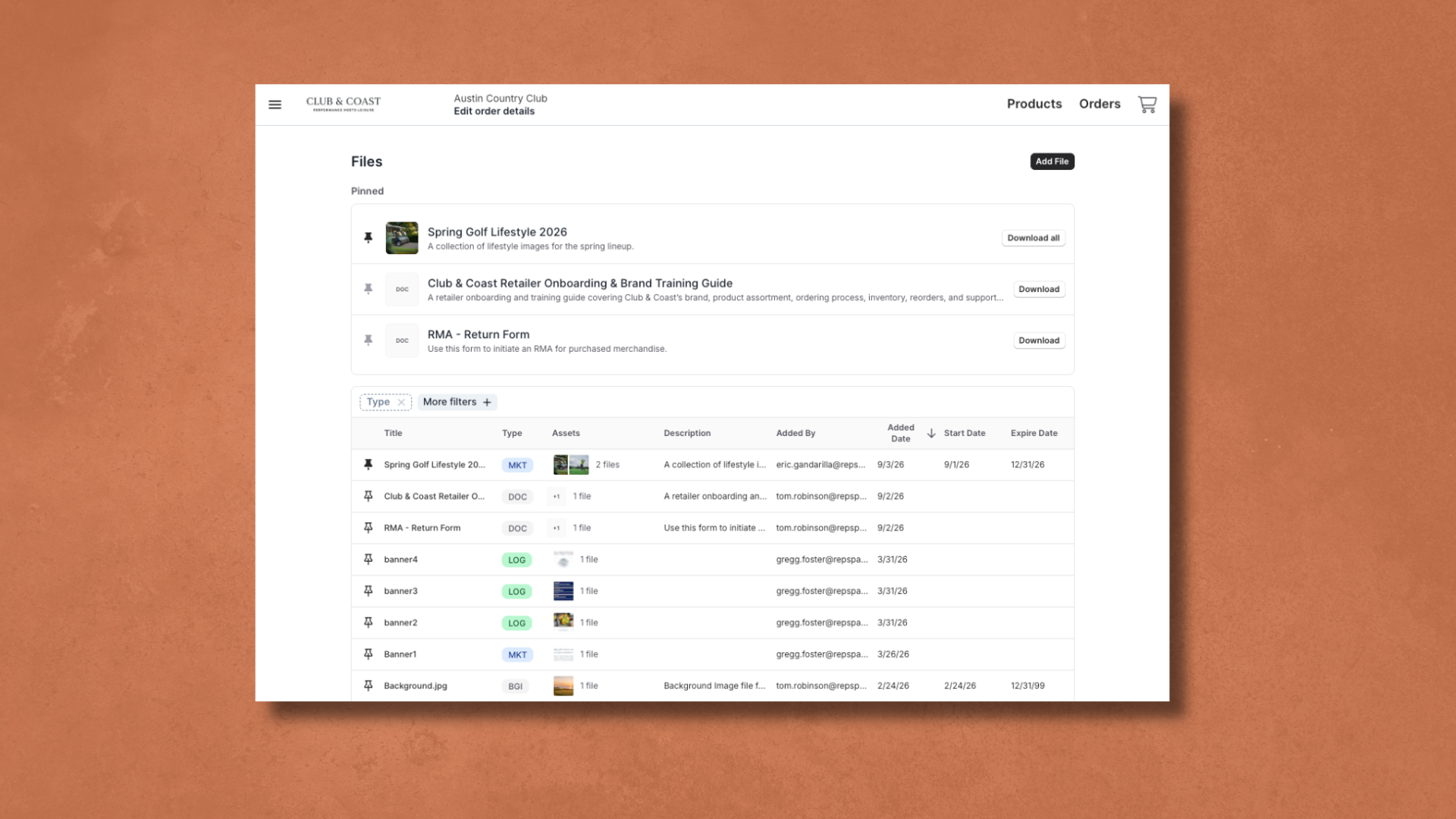Sort by the Added By column header
Screen dimensions: 1456x819
[x=795, y=433]
